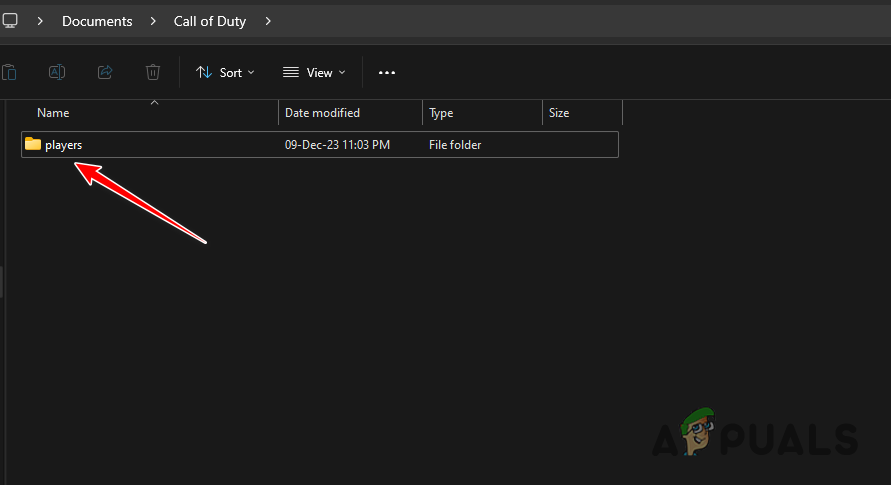Open the Sort dropdown menu
This screenshot has height=485, width=891.
click(225, 73)
